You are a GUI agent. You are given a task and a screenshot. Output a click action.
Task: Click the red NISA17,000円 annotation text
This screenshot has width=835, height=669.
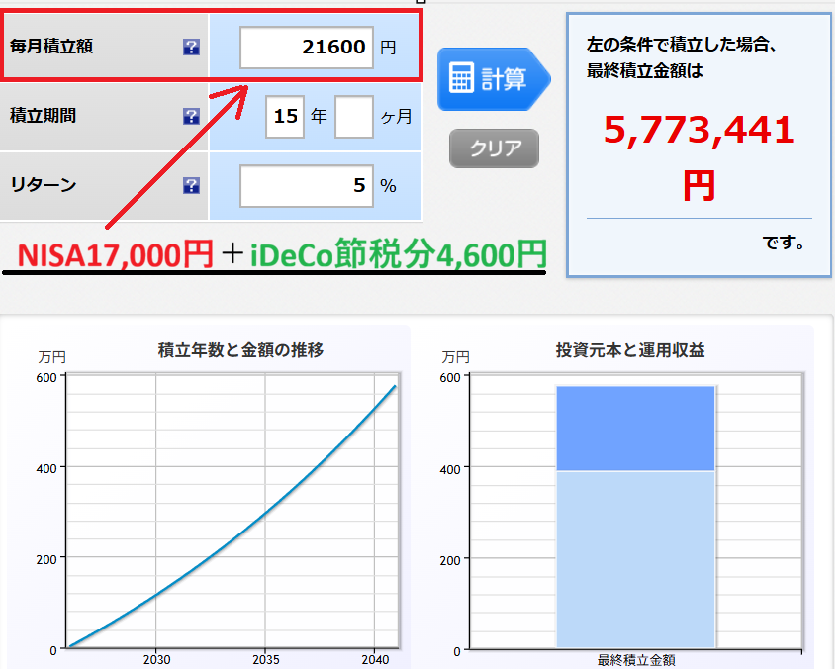115,255
